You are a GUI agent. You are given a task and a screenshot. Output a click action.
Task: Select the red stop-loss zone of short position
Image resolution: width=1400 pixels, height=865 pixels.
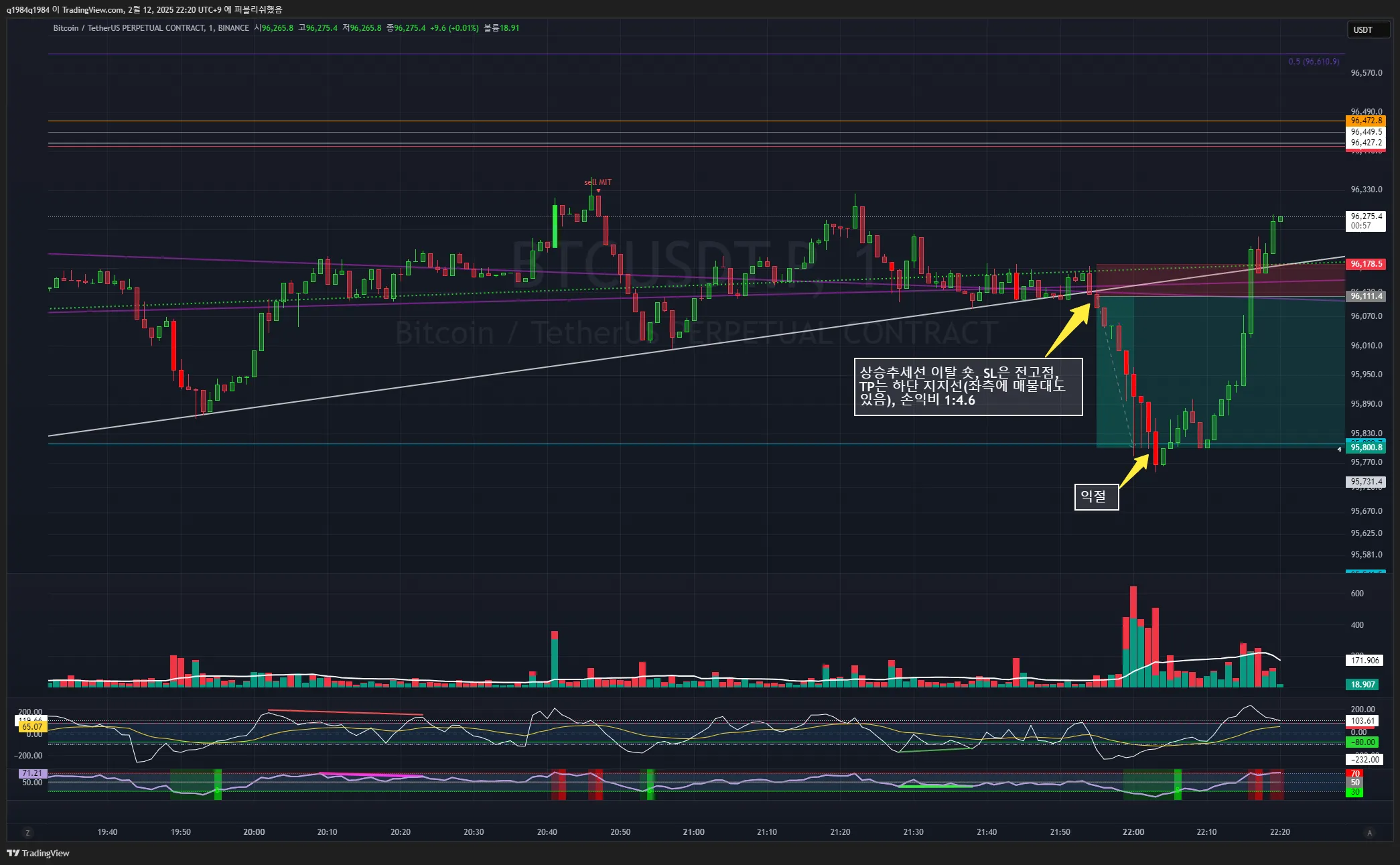tap(1220, 280)
